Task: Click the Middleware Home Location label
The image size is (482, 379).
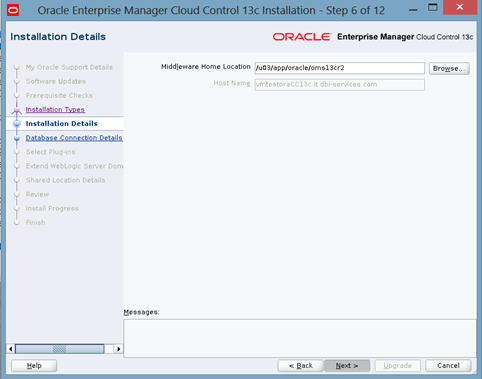Action: click(x=206, y=67)
